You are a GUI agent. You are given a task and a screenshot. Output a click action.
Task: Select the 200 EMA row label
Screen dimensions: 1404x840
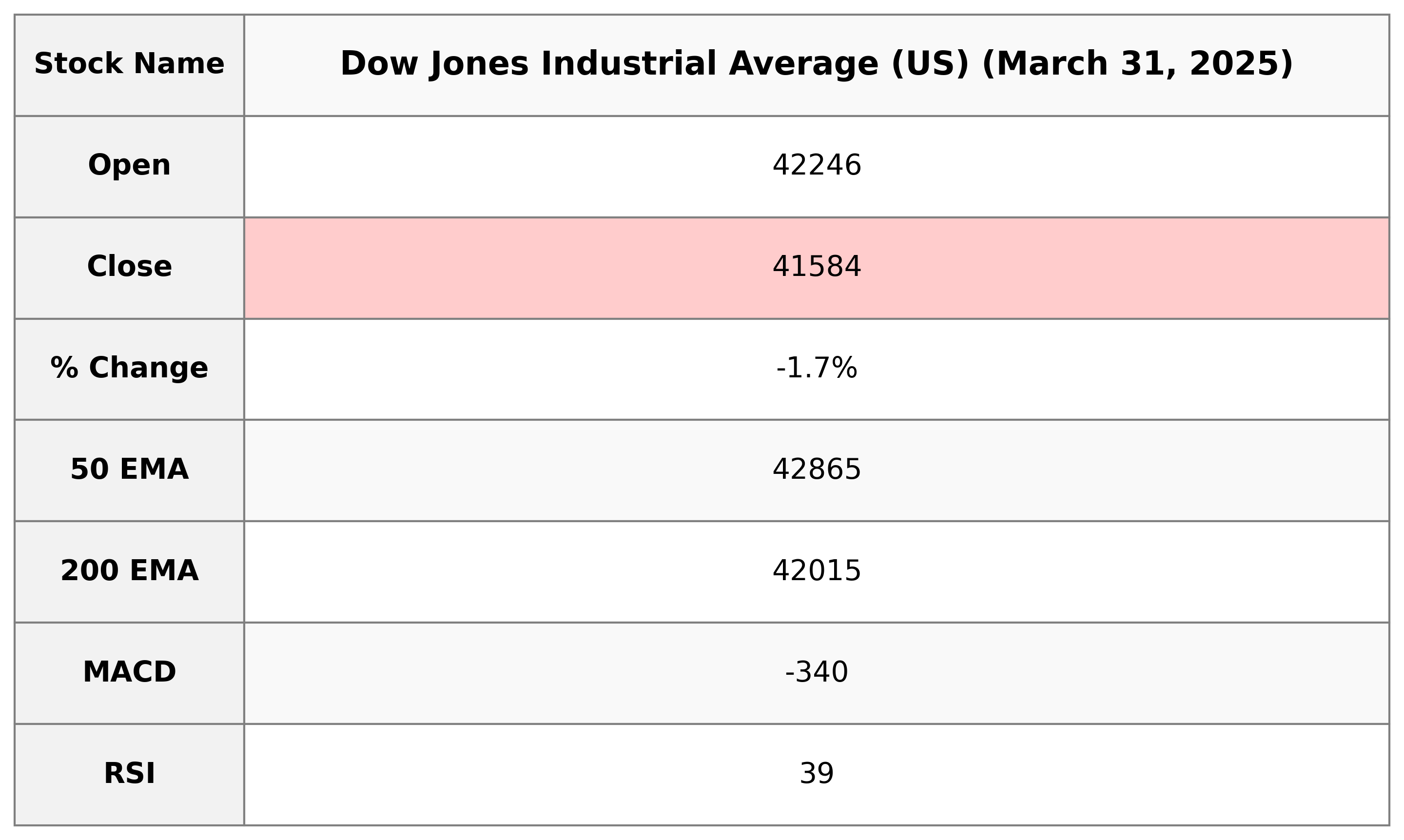129,571
